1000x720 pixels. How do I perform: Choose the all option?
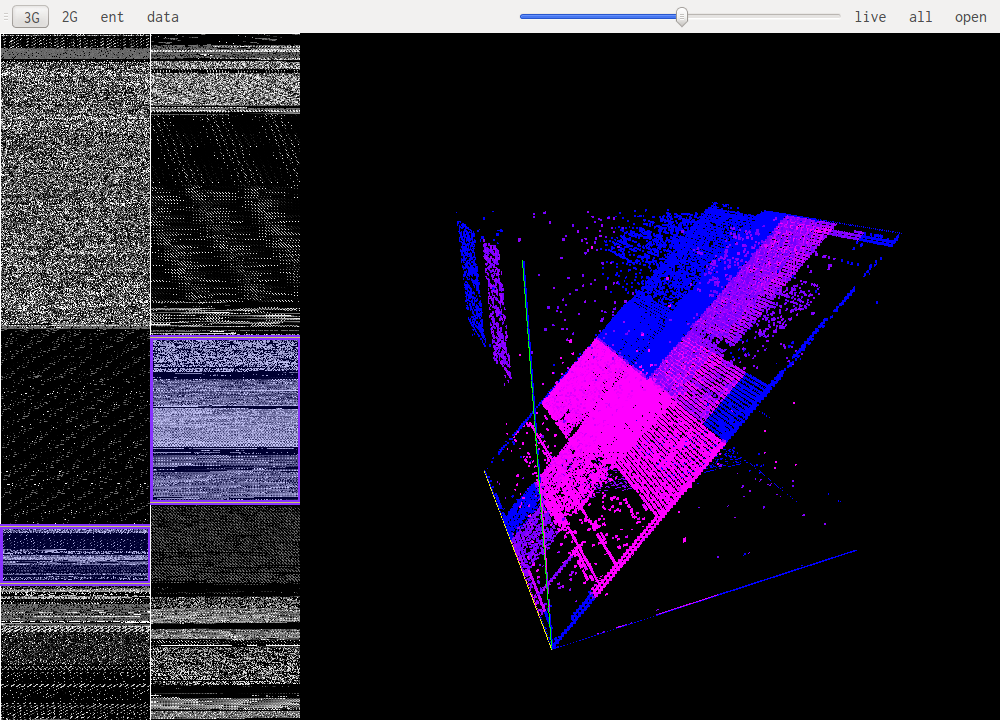[x=920, y=17]
